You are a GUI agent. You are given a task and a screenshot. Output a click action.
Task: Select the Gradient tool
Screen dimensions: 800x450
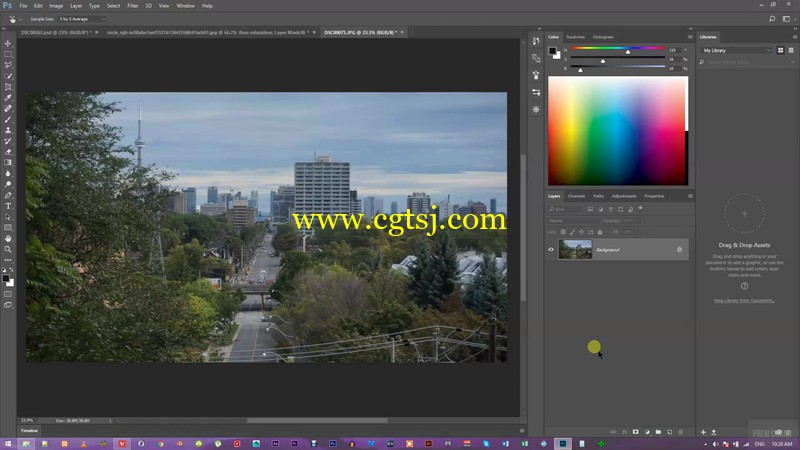click(x=8, y=163)
